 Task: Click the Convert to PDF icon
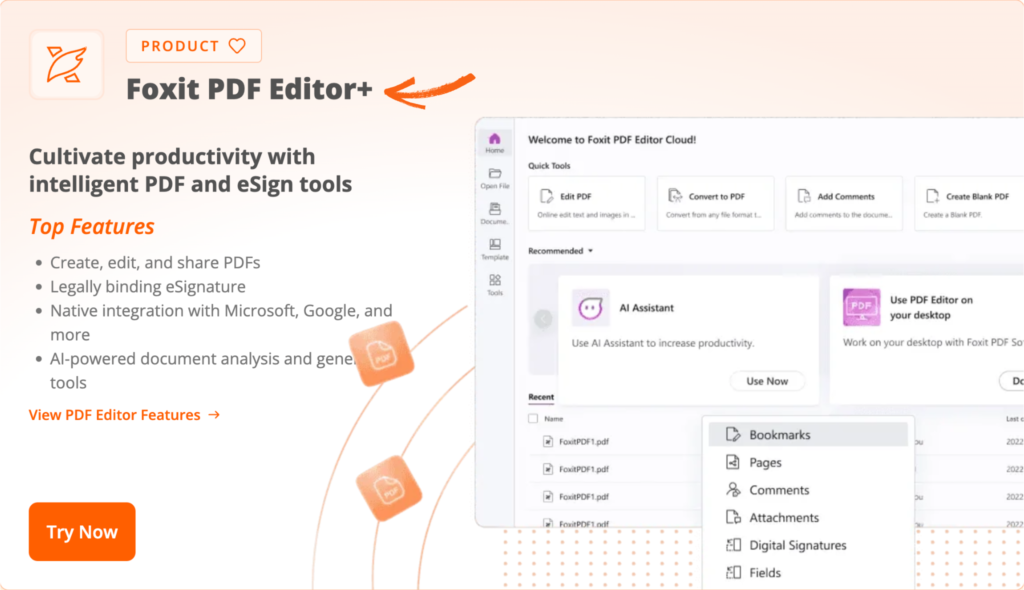675,196
